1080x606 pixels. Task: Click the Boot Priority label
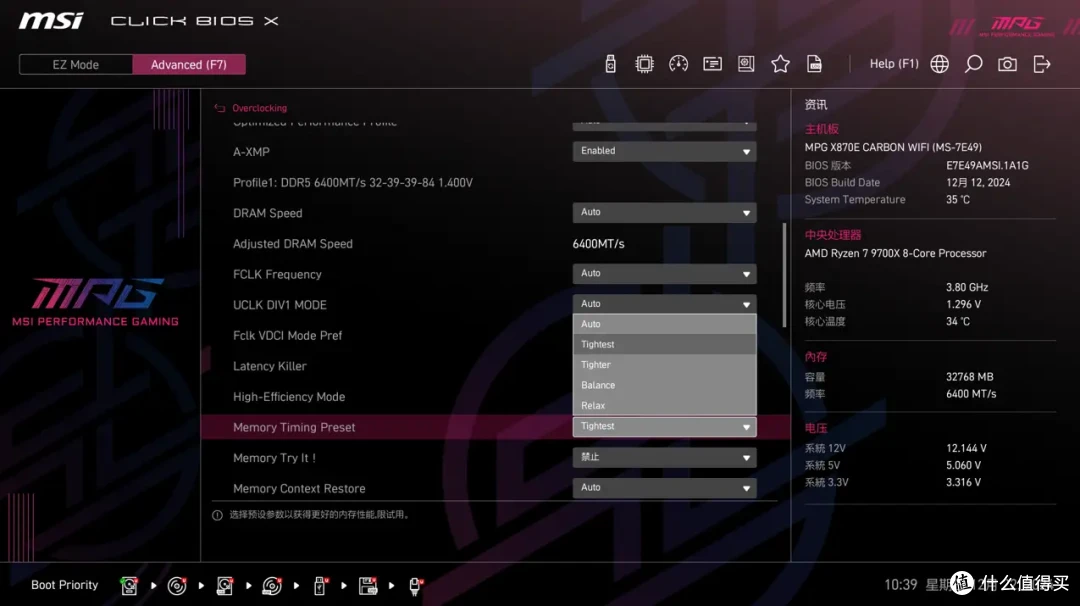(65, 585)
